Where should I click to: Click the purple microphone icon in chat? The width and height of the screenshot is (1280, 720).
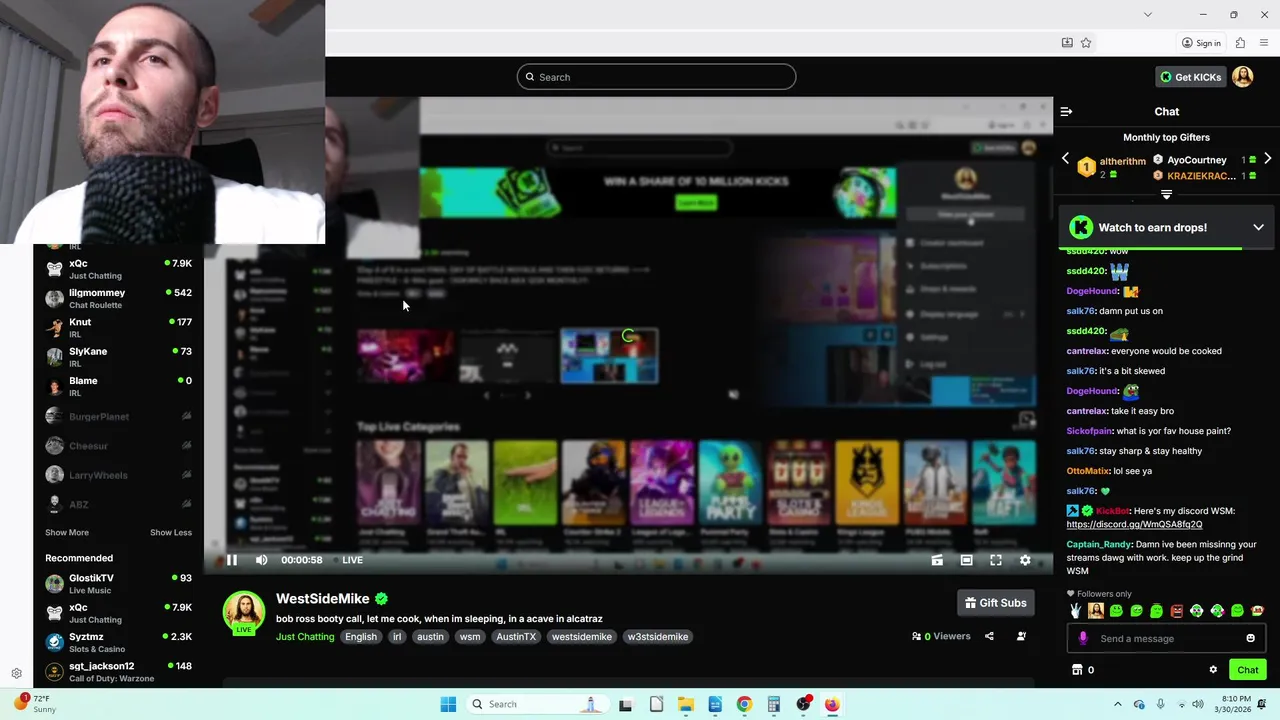coord(1083,638)
